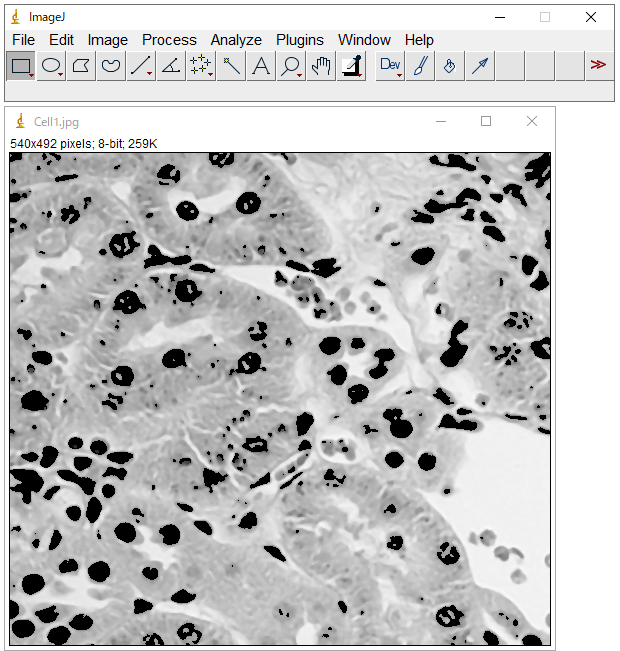Open More Tools double-arrow menu
620x651 pixels.
click(598, 66)
